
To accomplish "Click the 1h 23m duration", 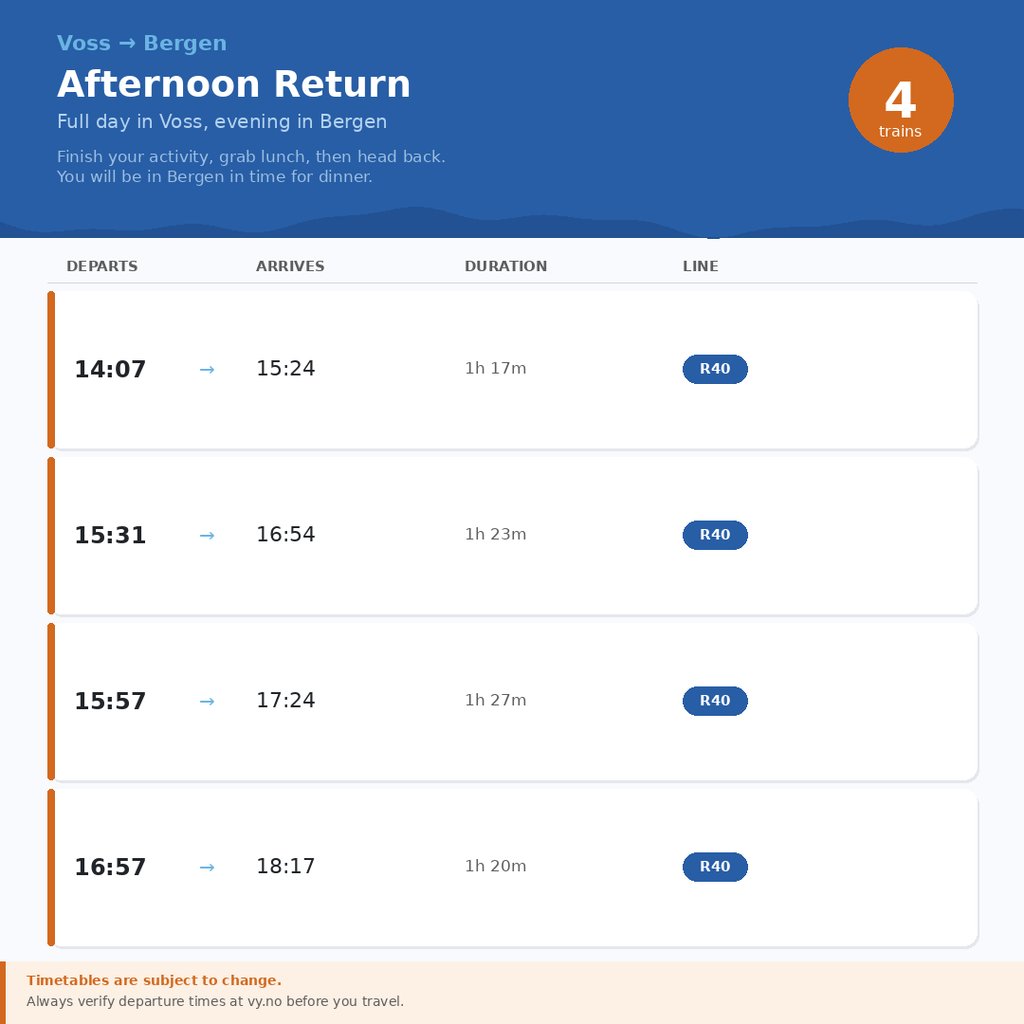I will coord(495,535).
